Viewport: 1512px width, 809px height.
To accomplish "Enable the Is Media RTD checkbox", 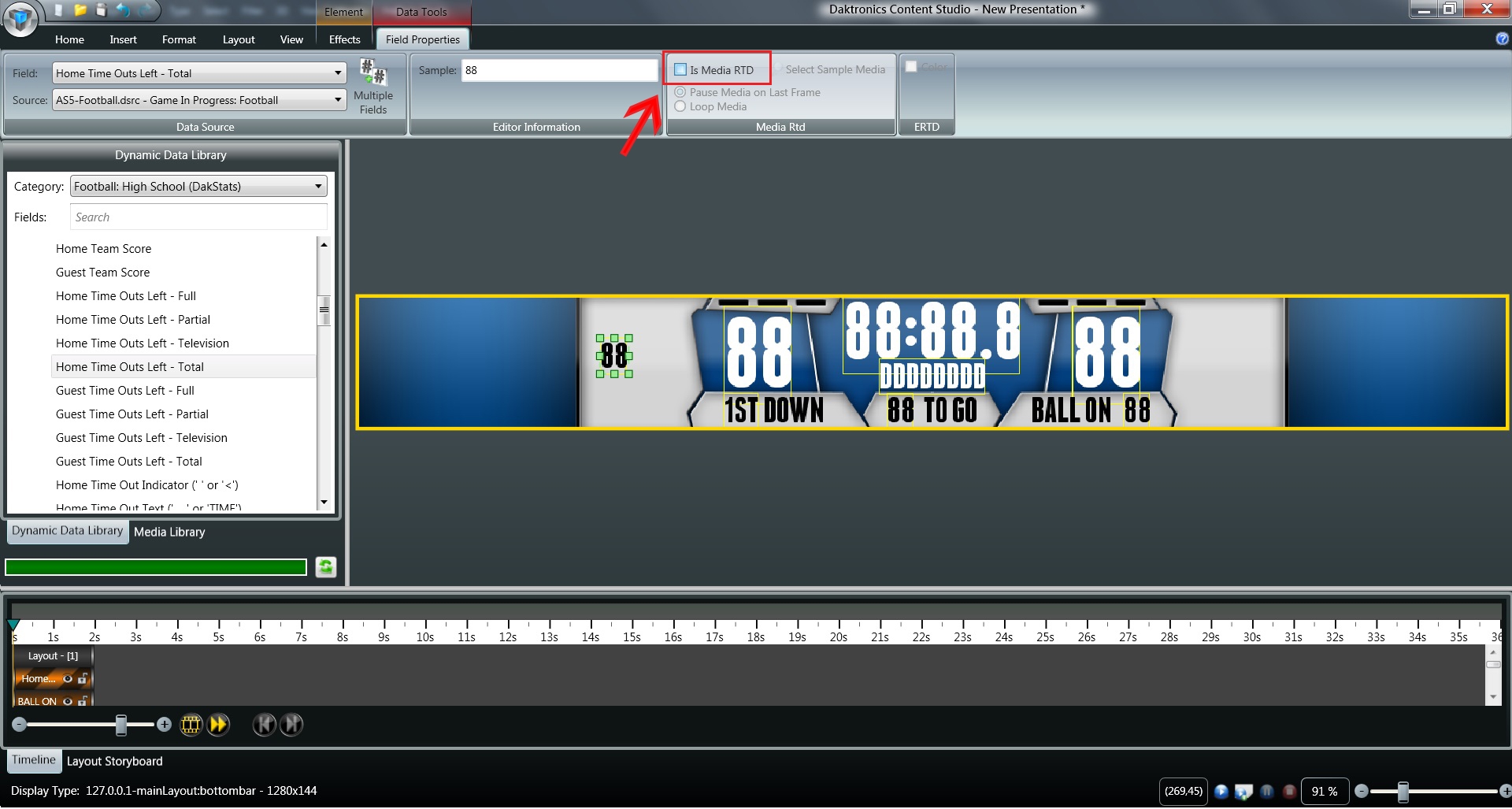I will [680, 70].
